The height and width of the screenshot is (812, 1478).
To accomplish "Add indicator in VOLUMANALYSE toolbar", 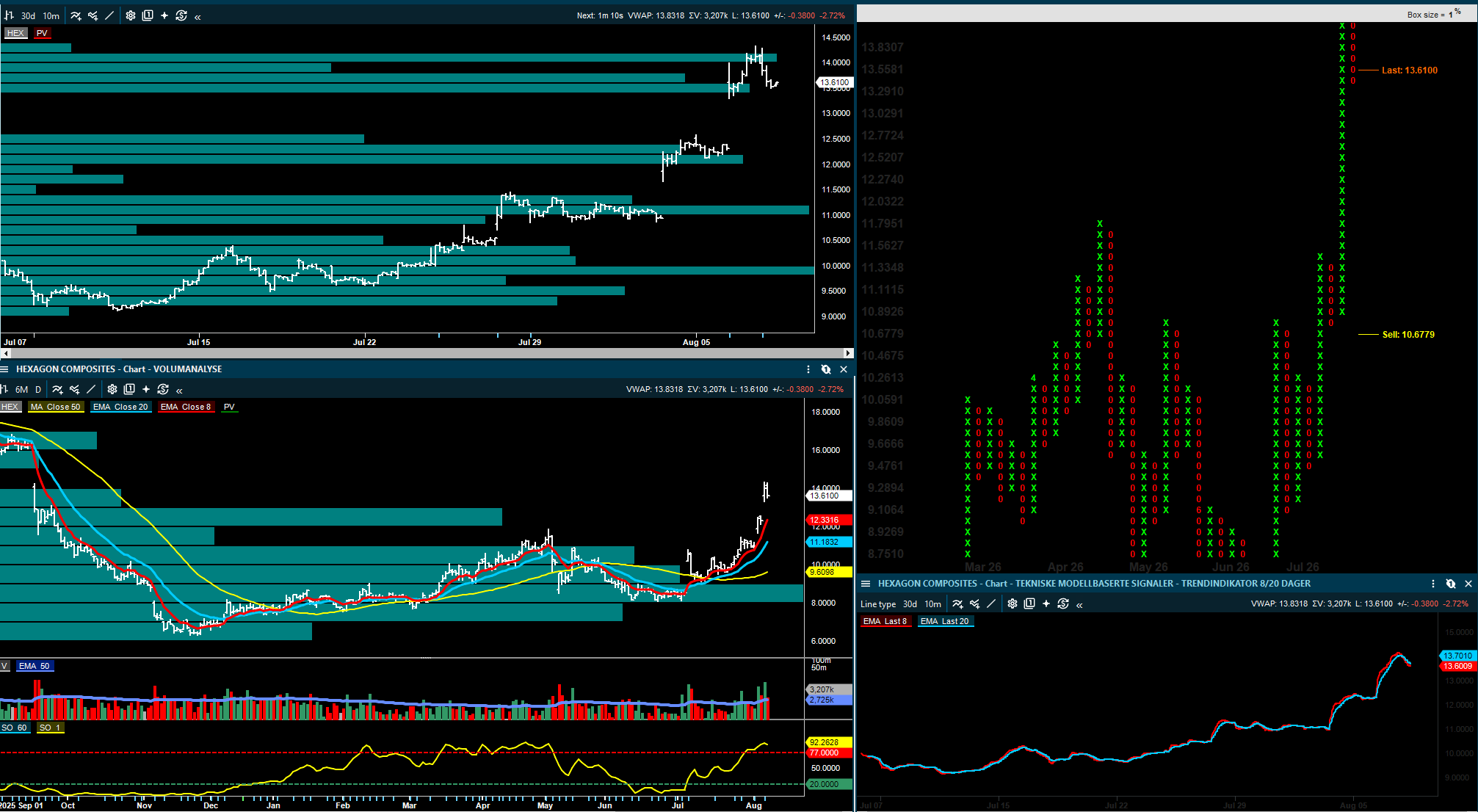I will [57, 389].
